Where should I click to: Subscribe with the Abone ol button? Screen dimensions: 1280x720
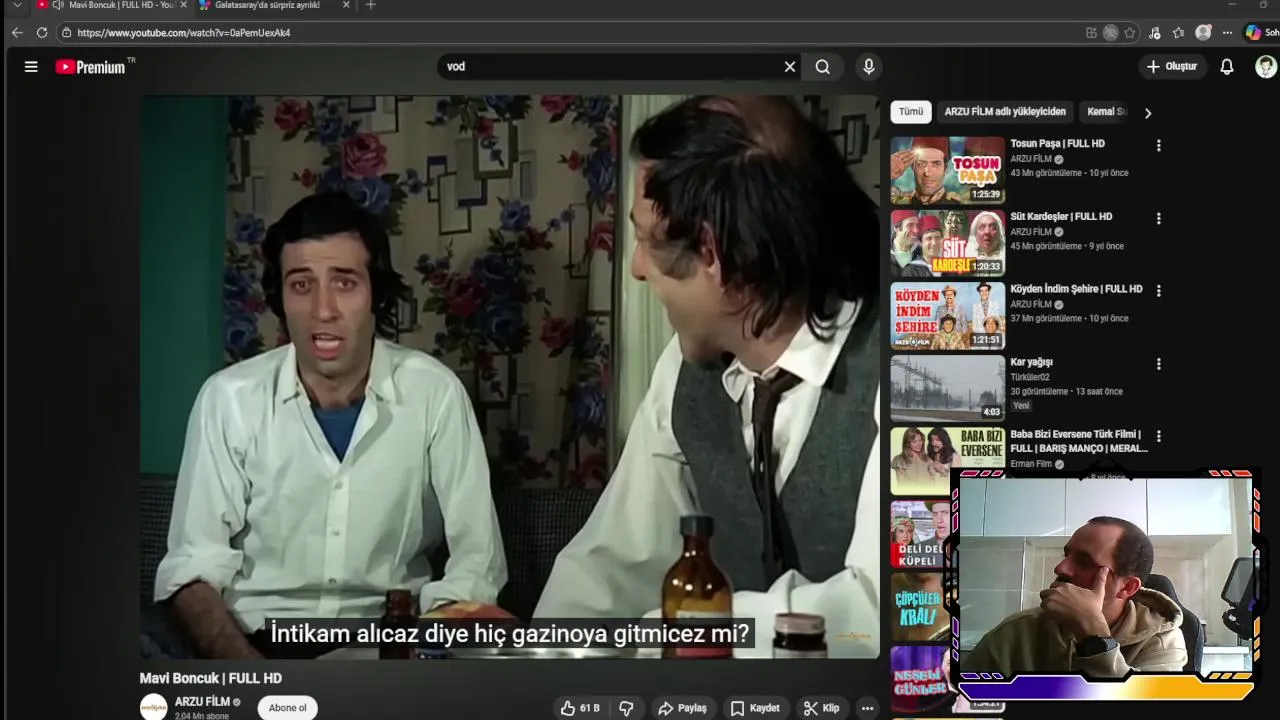pyautogui.click(x=288, y=708)
